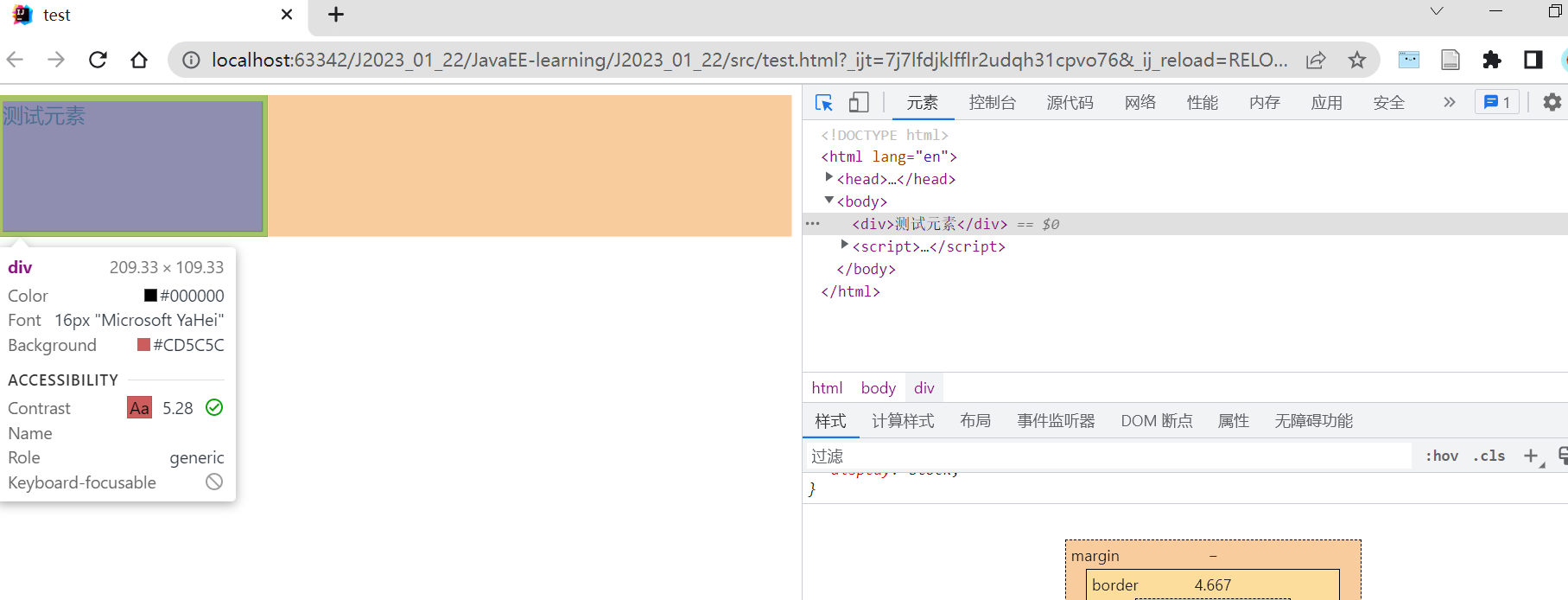Screen dimensions: 1568x600
Task: Open the Extensions puzzle menu
Action: coord(1492,60)
